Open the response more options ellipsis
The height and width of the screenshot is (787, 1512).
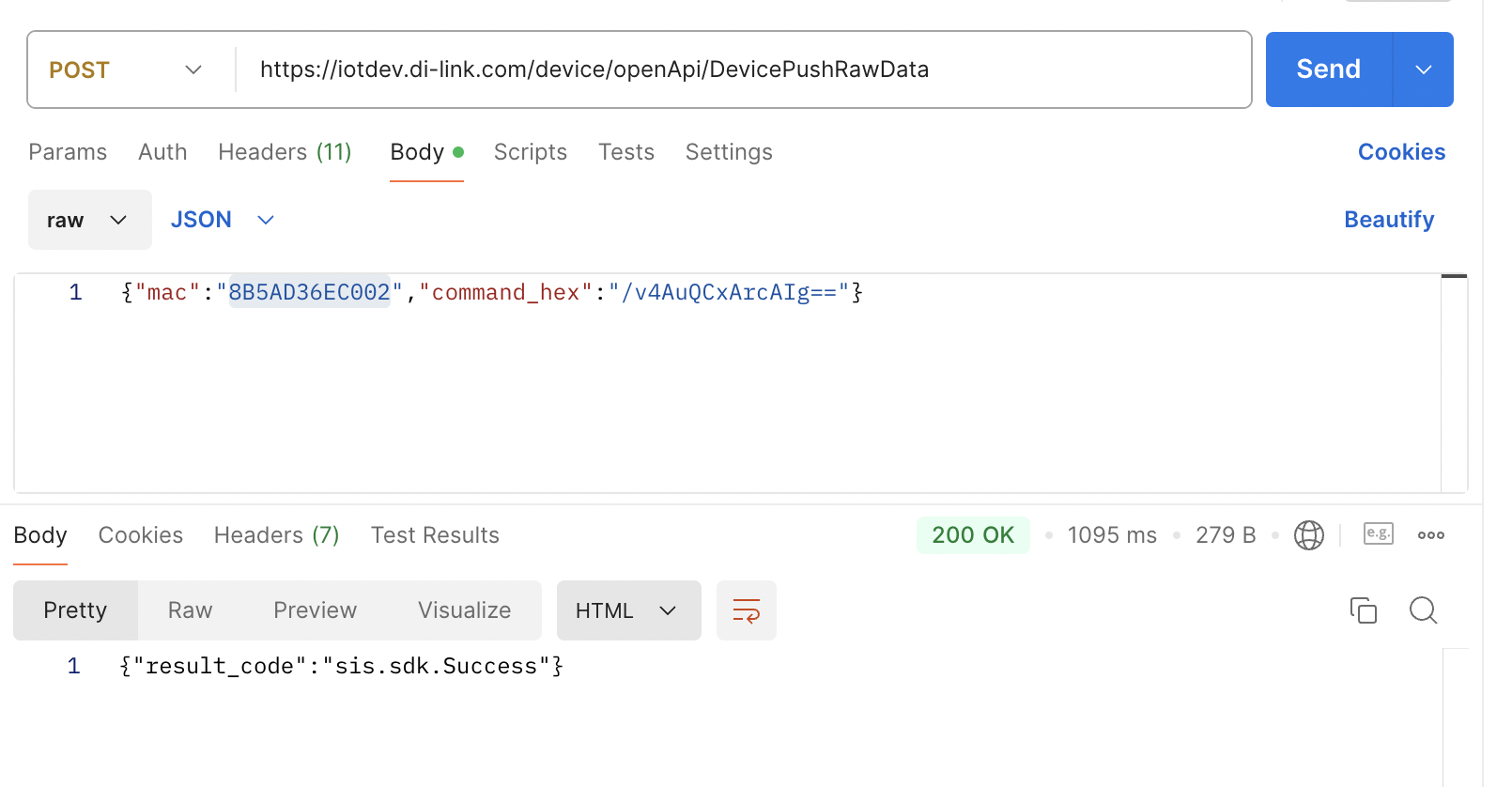pyautogui.click(x=1431, y=535)
